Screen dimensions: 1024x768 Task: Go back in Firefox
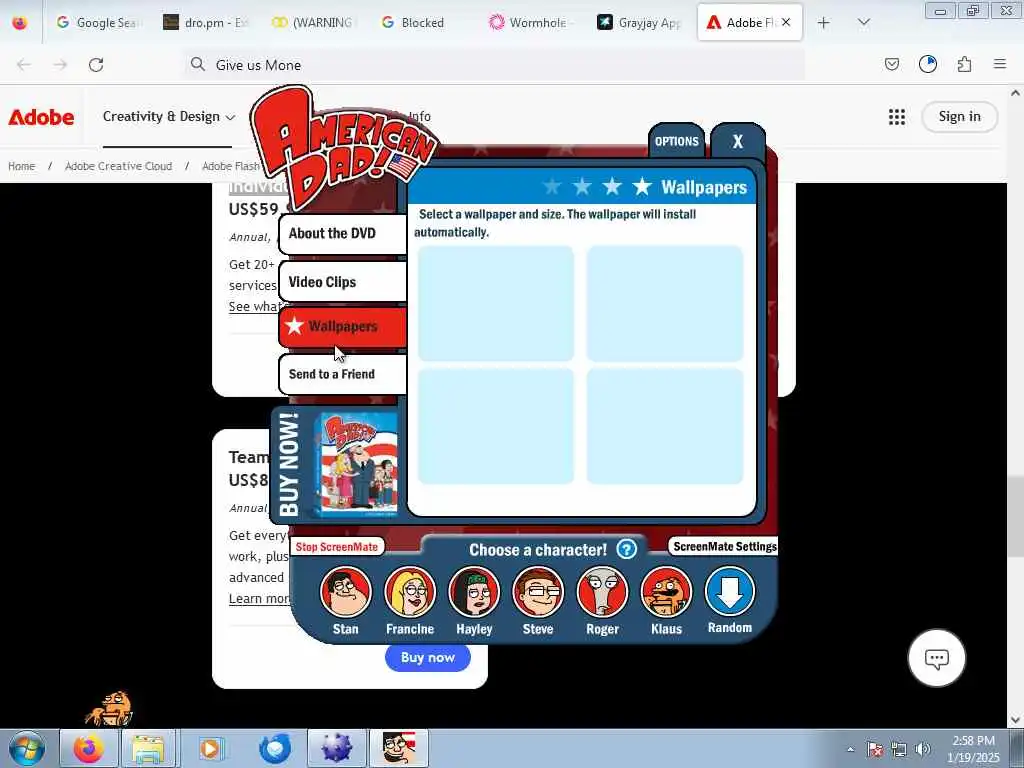(24, 65)
